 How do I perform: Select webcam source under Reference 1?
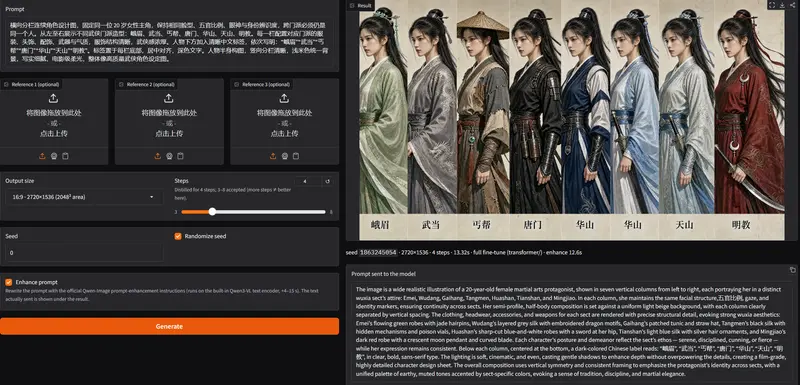[x=54, y=156]
